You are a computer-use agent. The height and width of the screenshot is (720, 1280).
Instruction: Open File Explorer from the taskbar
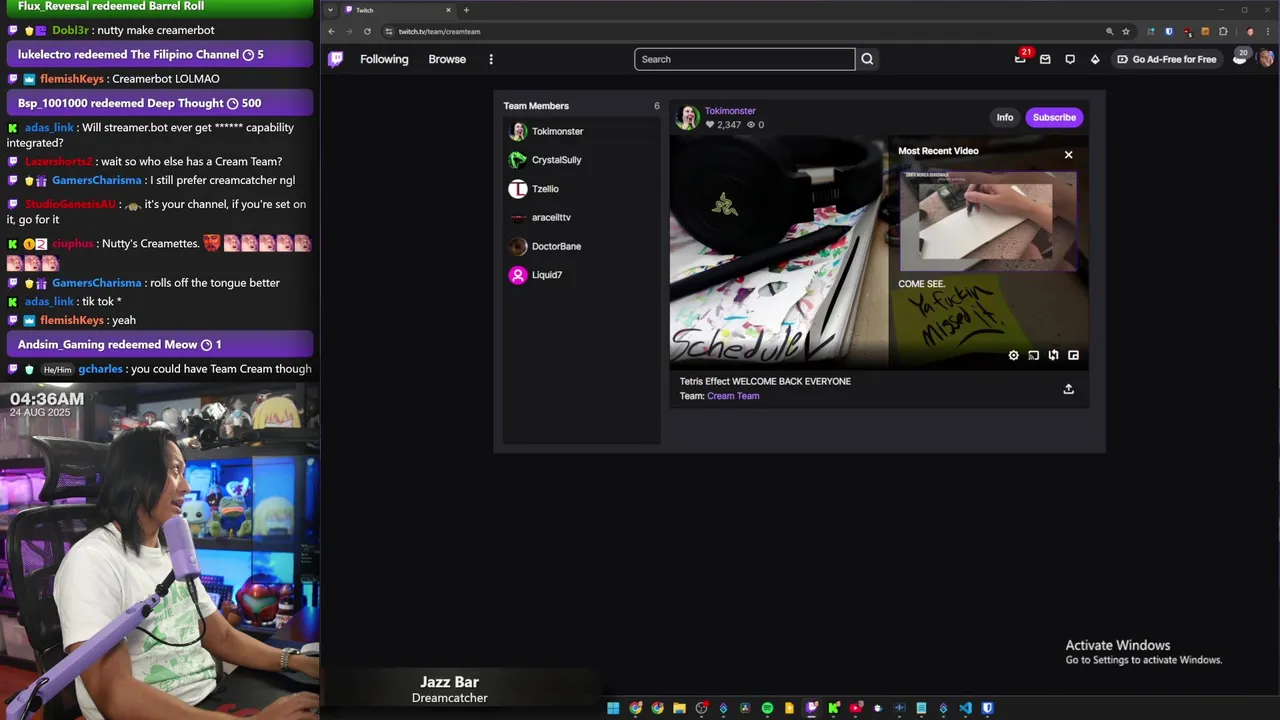click(679, 708)
